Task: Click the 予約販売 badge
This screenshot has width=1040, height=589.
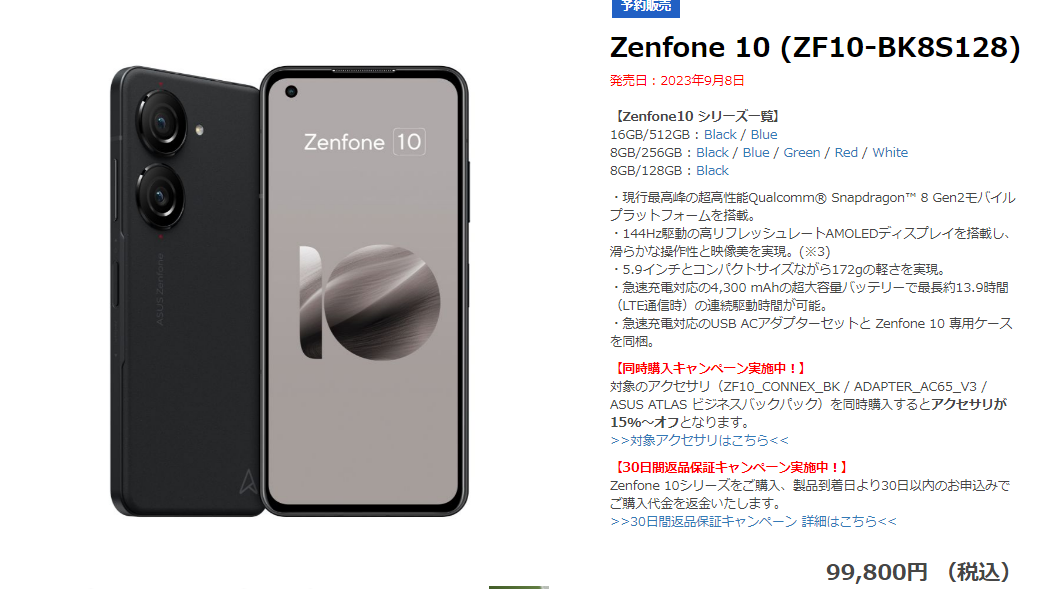Action: coord(645,7)
